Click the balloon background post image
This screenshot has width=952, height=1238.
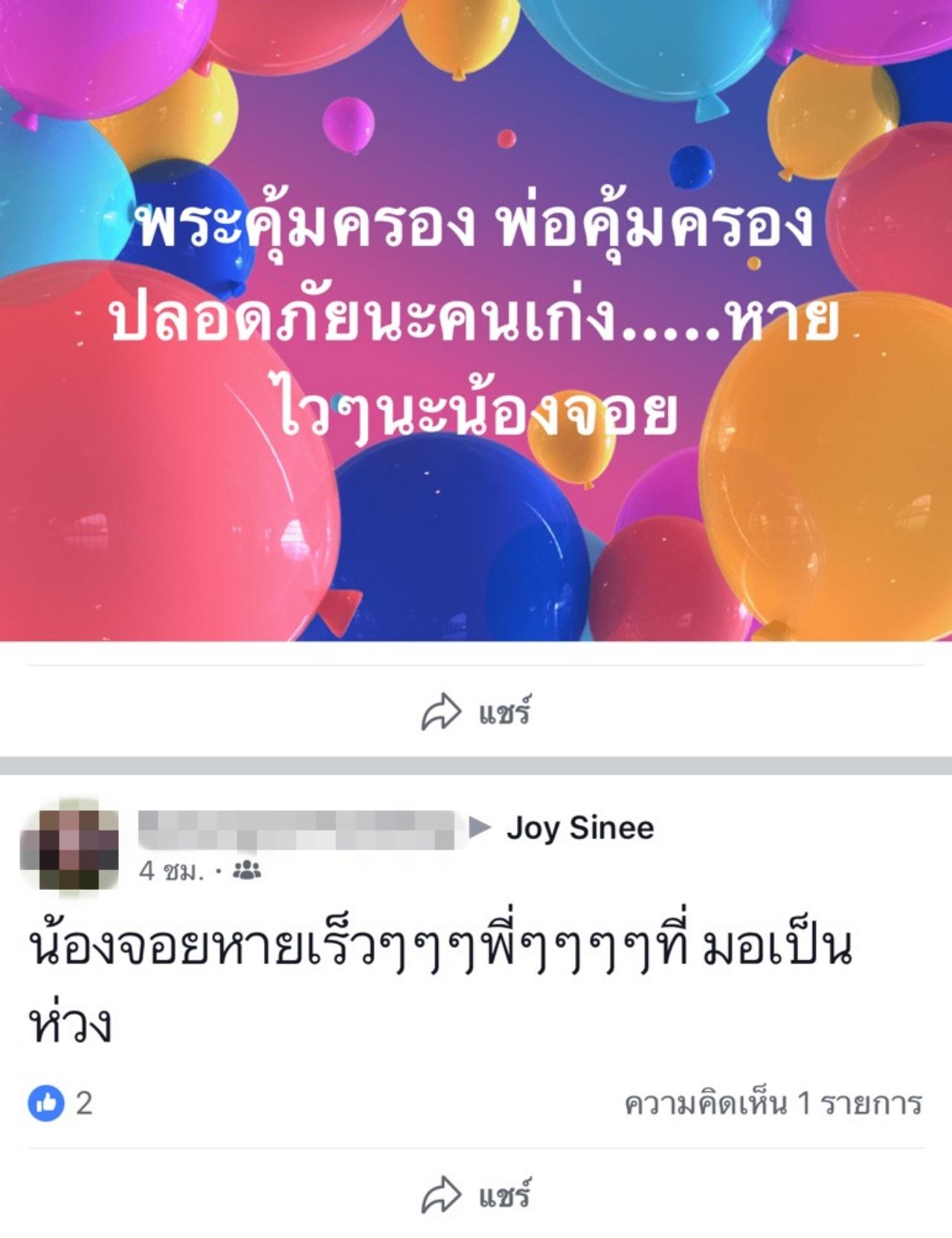coord(476,321)
